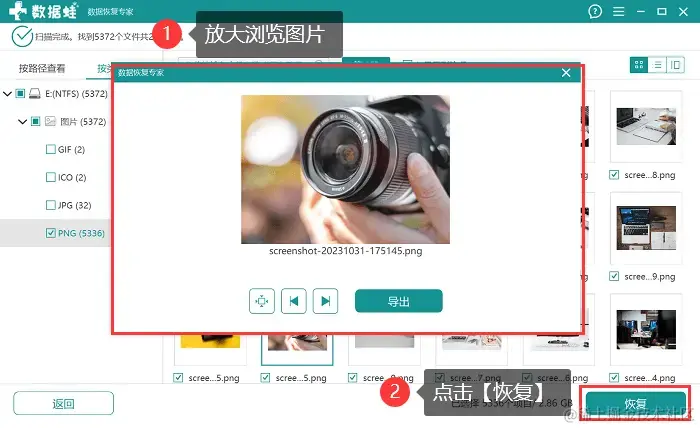
Task: Select the scree...9.png laptop thumbnail
Action: click(x=646, y=228)
